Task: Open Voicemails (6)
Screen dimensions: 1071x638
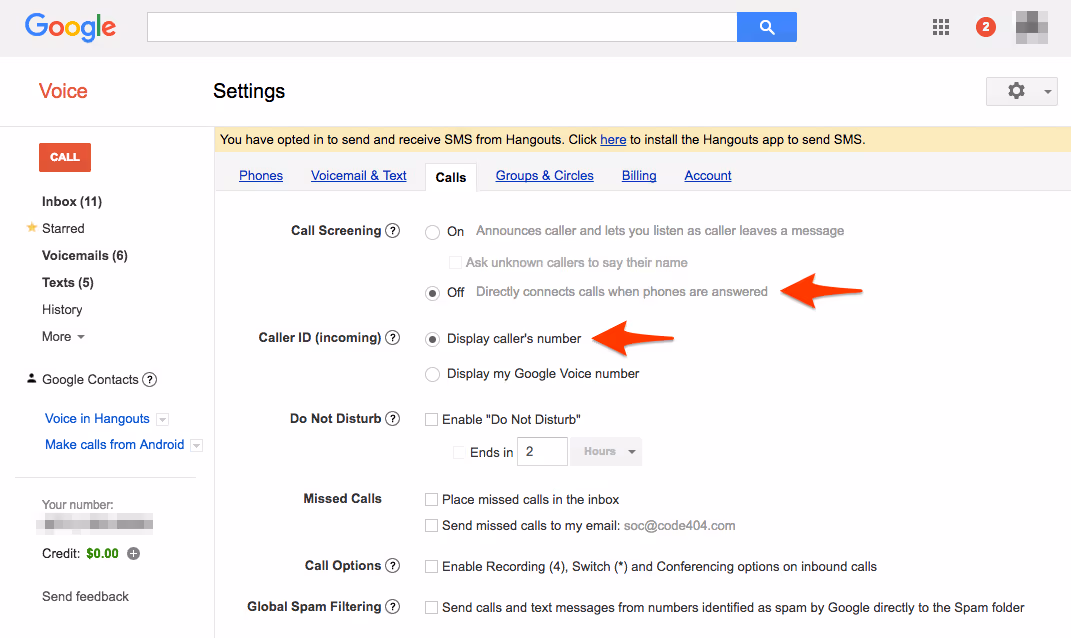Action: (85, 255)
